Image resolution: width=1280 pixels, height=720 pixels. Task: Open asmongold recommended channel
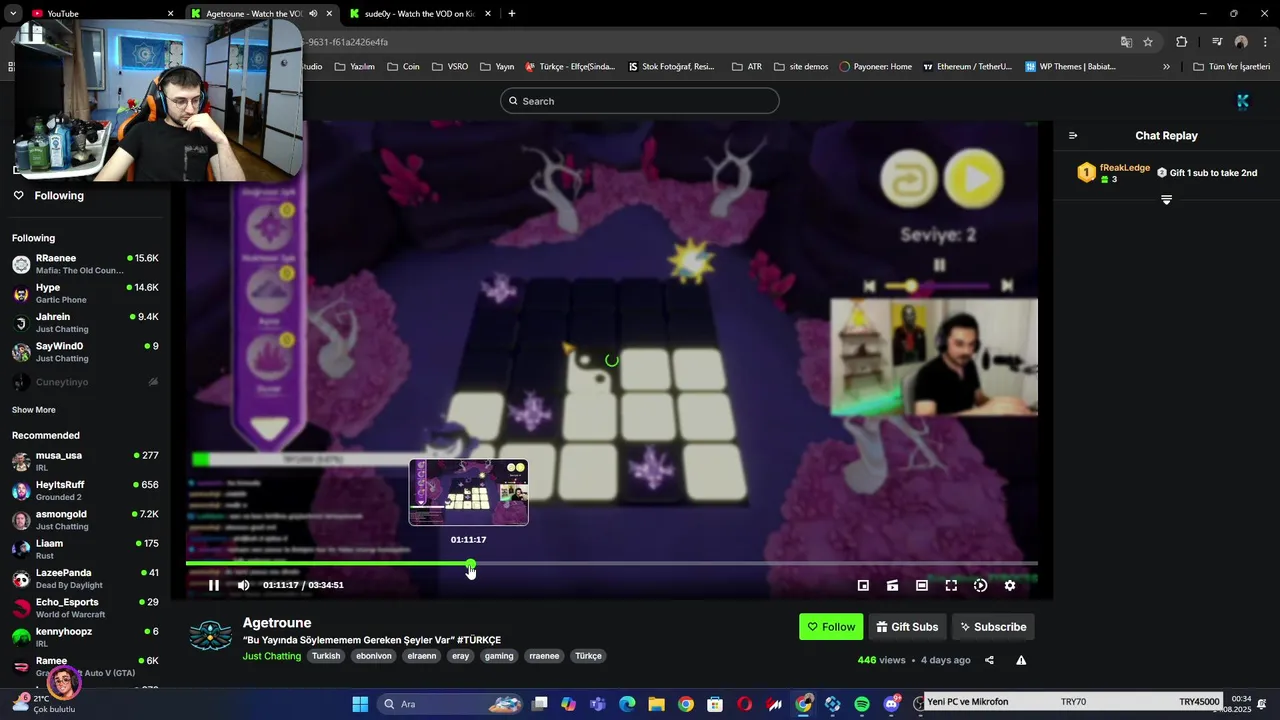pos(85,520)
